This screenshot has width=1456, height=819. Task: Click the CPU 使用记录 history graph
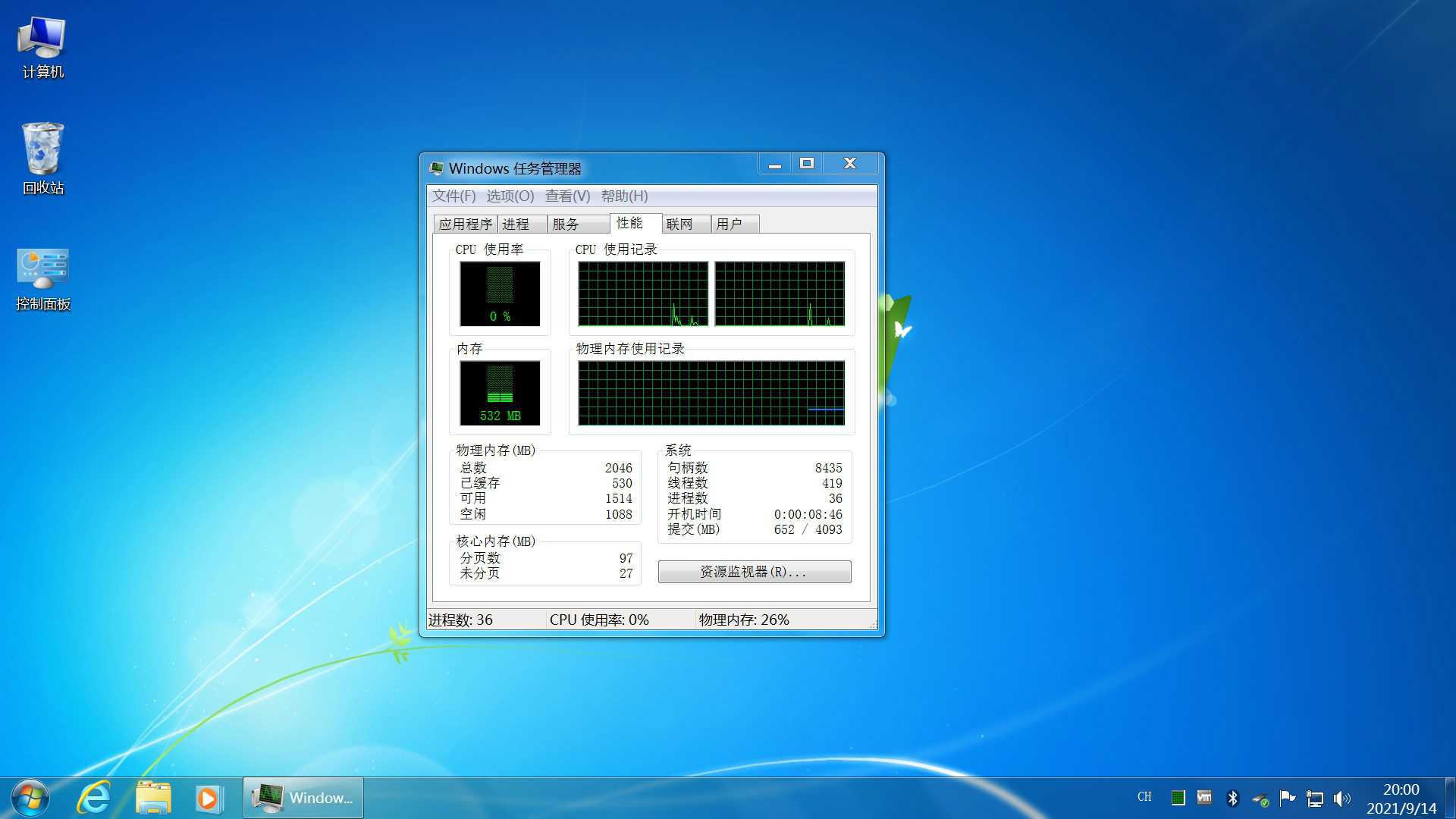(x=710, y=293)
